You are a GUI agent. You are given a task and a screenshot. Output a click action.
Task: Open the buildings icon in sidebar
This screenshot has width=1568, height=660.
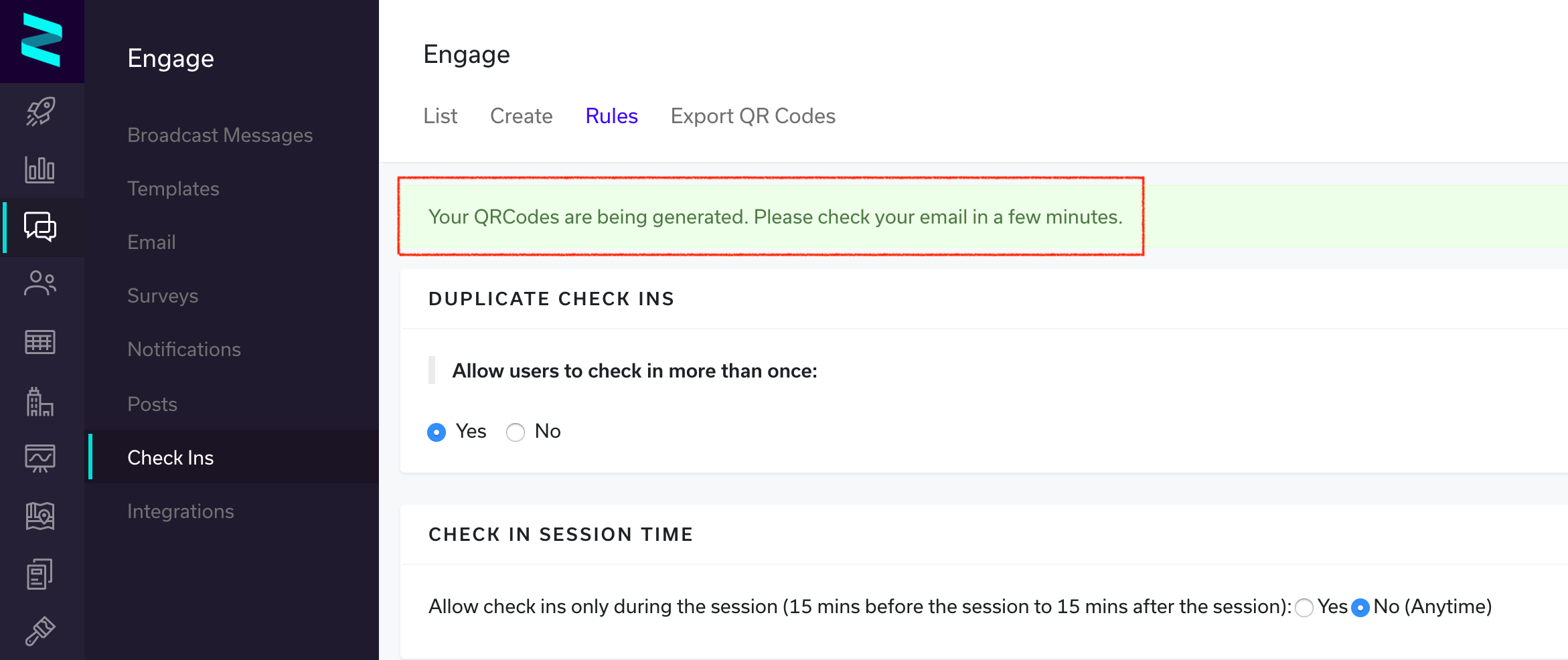pyautogui.click(x=40, y=402)
